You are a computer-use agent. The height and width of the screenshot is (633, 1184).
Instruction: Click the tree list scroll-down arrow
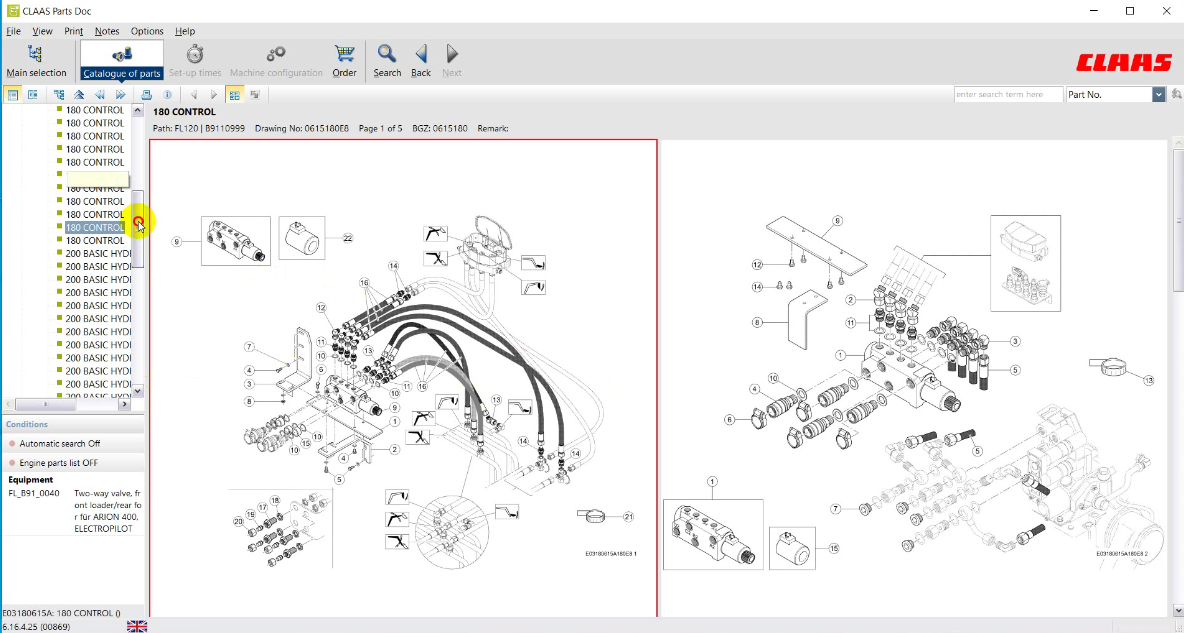coord(137,391)
